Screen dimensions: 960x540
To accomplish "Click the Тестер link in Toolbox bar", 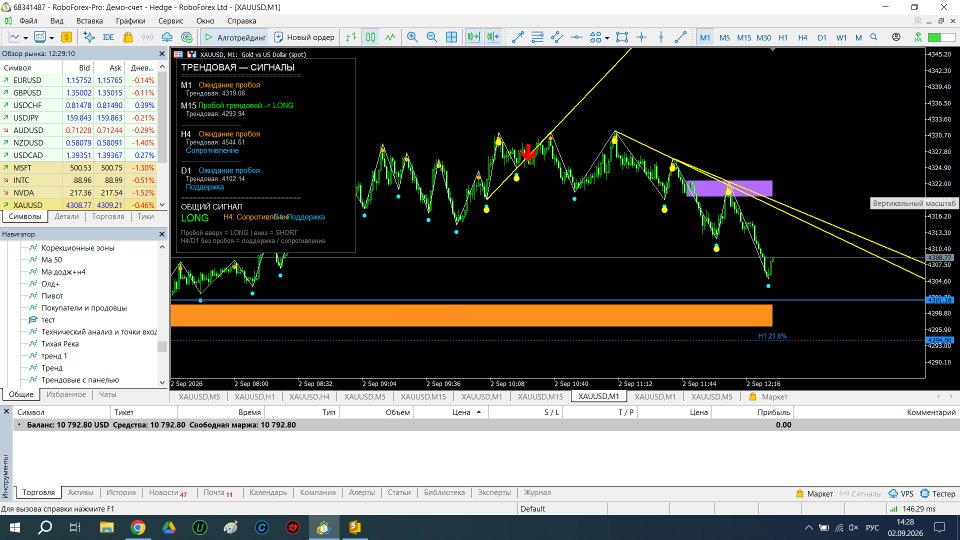I will tap(937, 493).
